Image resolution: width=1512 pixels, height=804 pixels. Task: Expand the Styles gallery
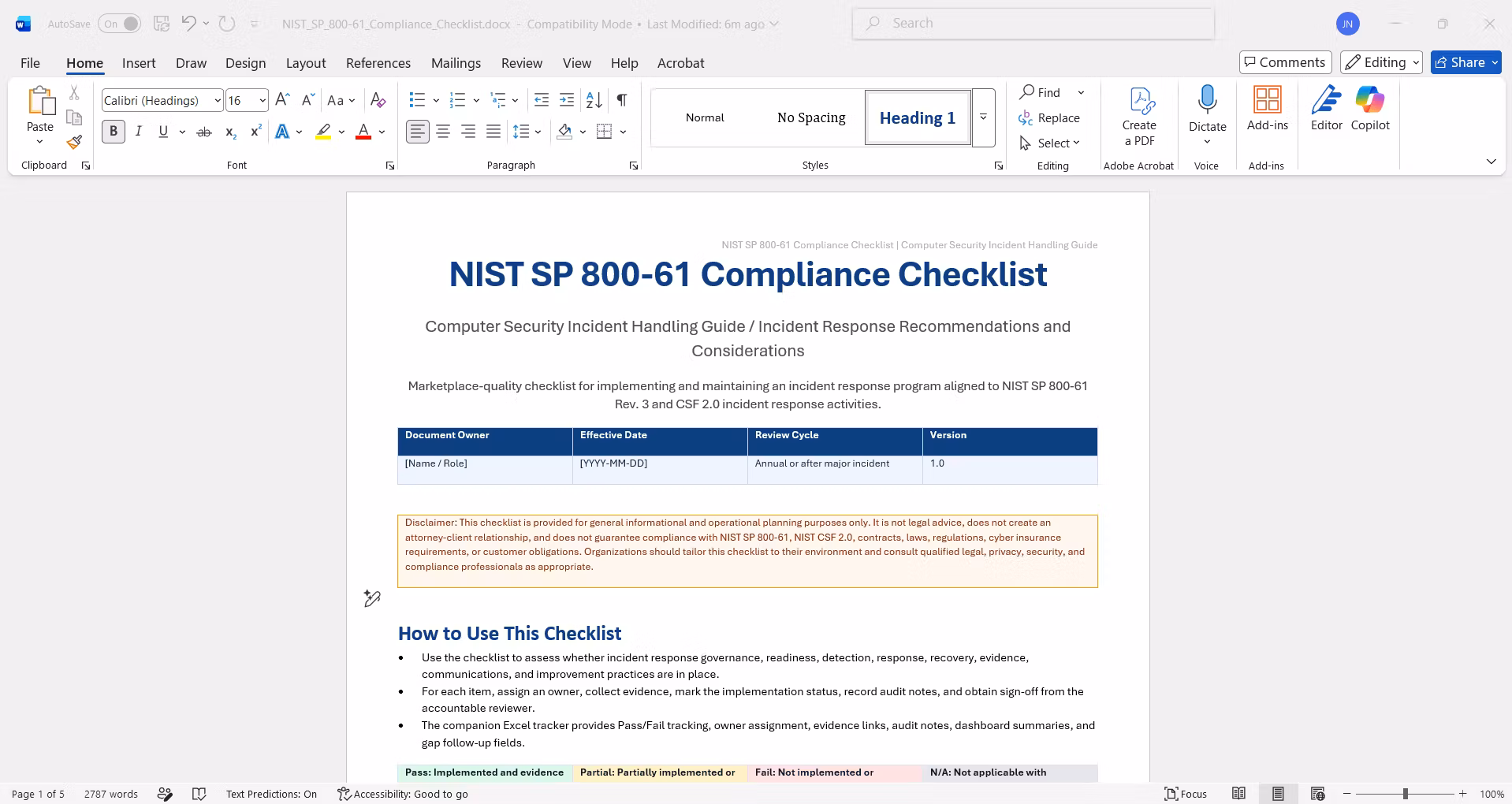[x=983, y=117]
